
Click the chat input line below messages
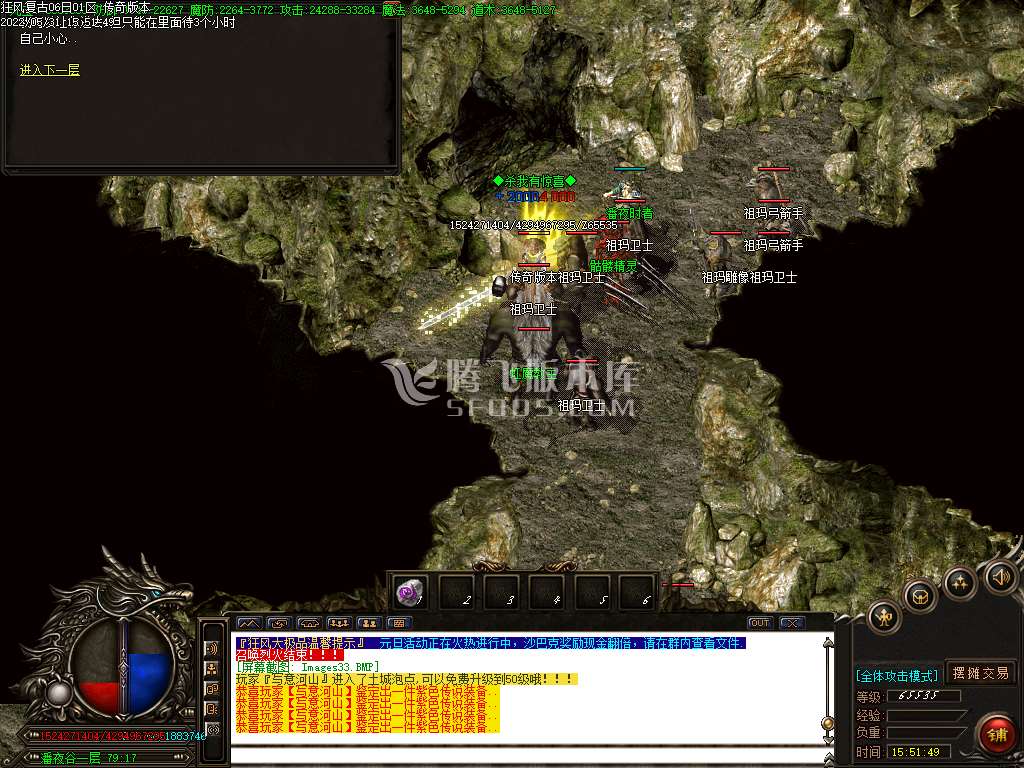coord(529,756)
